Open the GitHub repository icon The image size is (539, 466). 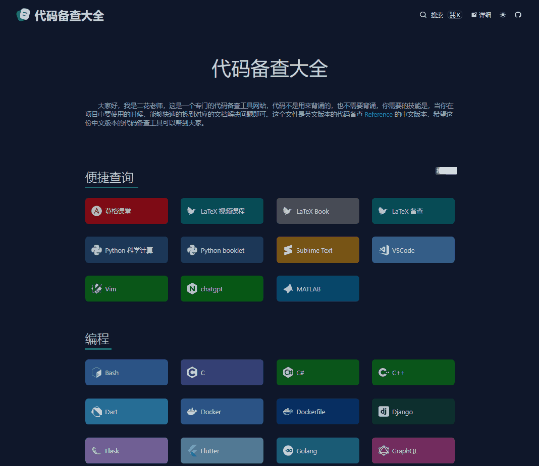coord(518,15)
